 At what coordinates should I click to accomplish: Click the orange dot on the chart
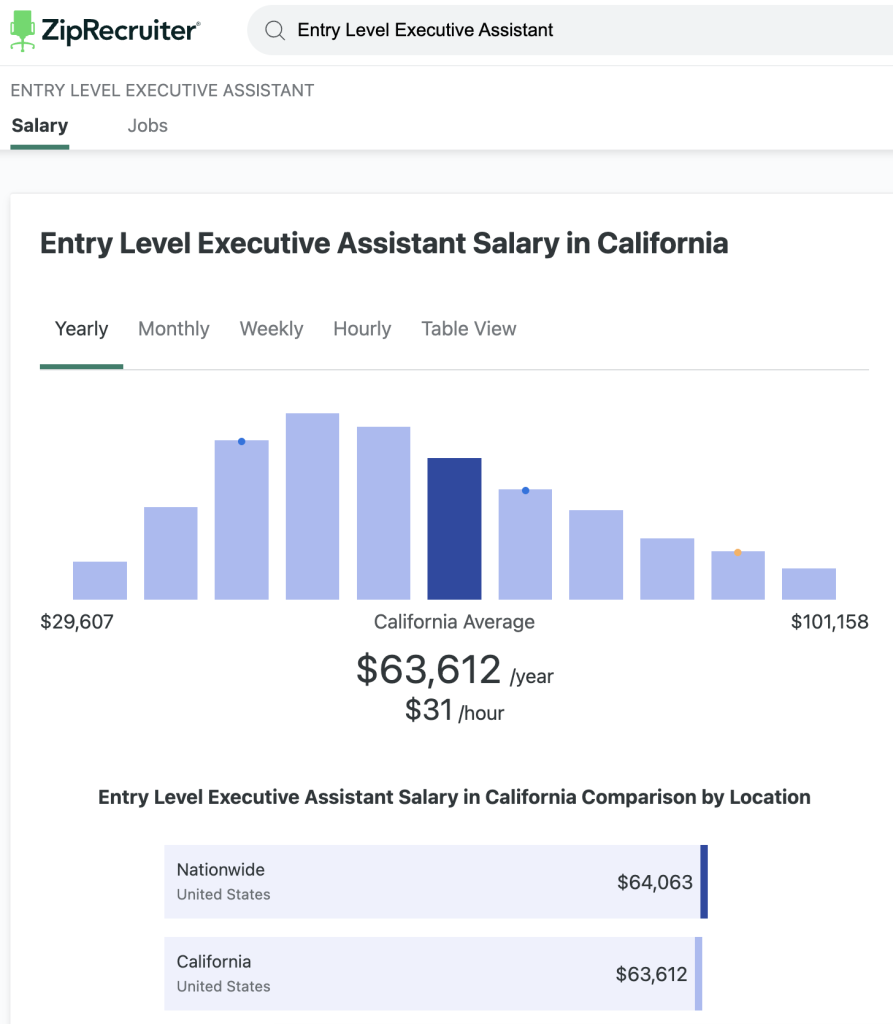tap(738, 552)
